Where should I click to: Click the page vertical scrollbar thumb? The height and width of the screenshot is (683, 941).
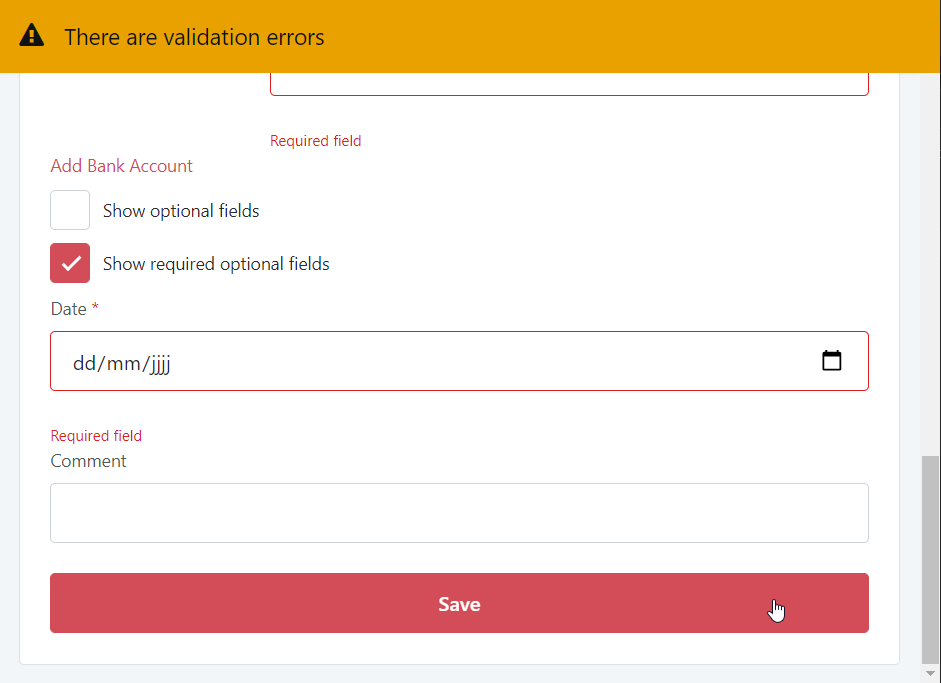[x=930, y=558]
